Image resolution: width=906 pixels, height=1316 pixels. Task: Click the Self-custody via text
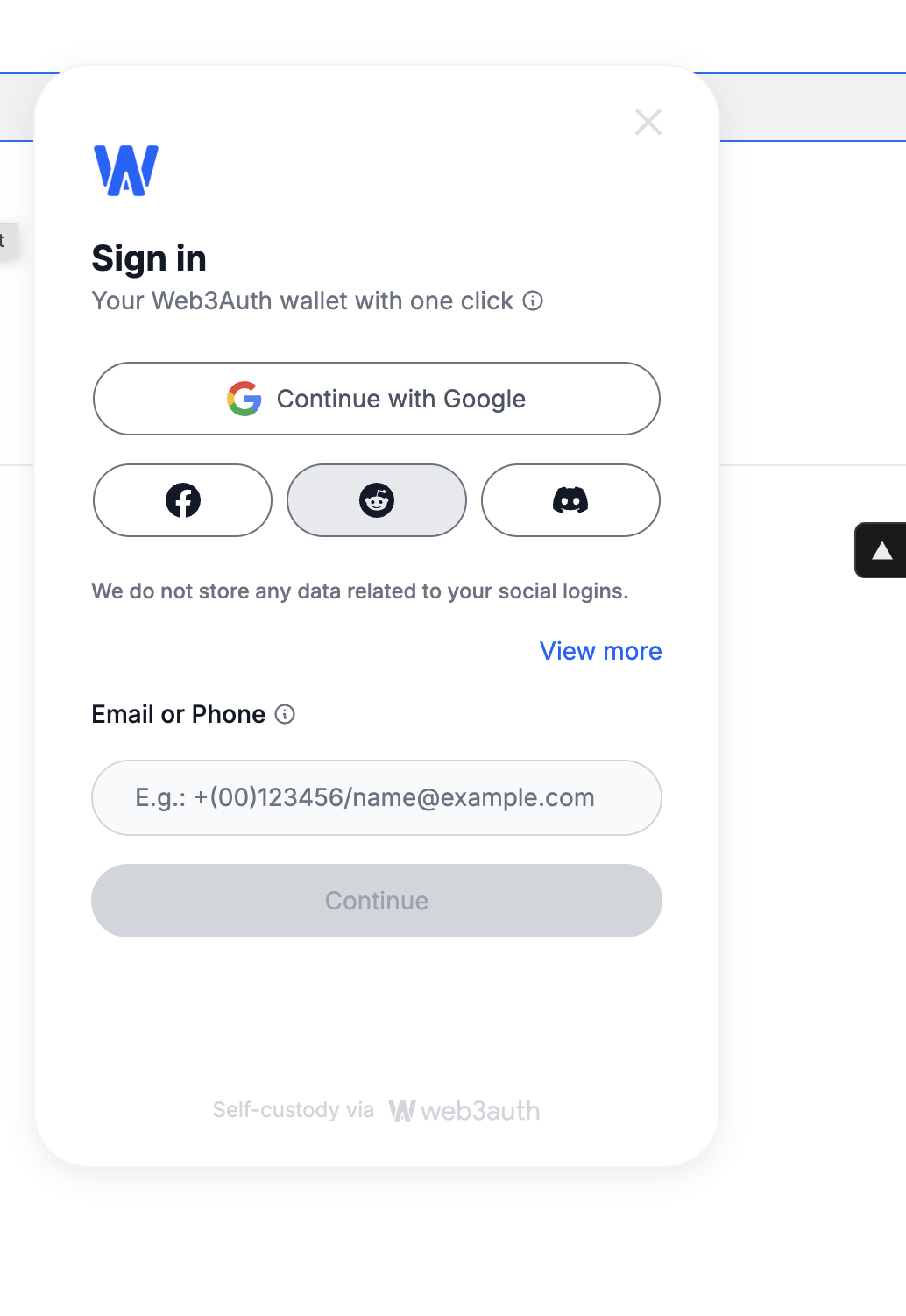pos(293,1110)
